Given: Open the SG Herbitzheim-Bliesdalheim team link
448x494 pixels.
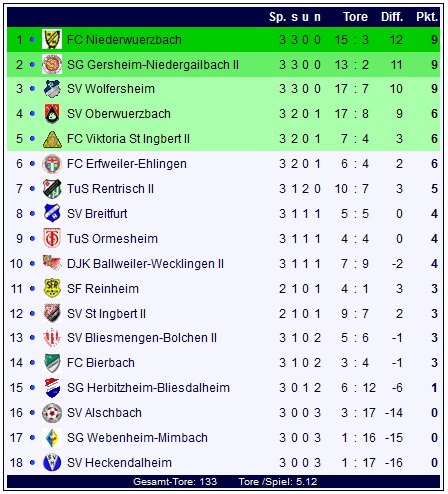Looking at the screenshot, I should (148, 388).
